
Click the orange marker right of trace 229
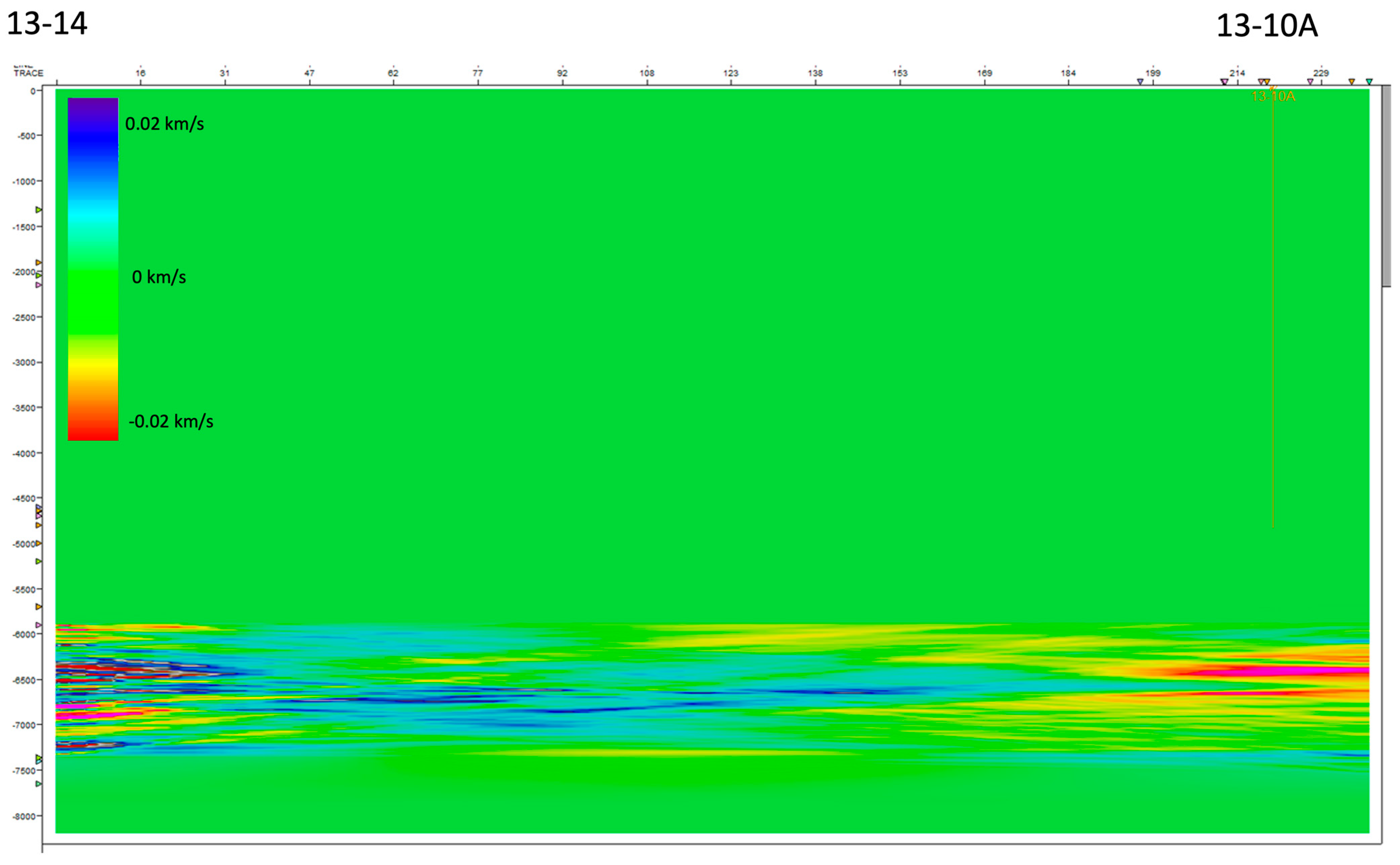(x=1352, y=82)
